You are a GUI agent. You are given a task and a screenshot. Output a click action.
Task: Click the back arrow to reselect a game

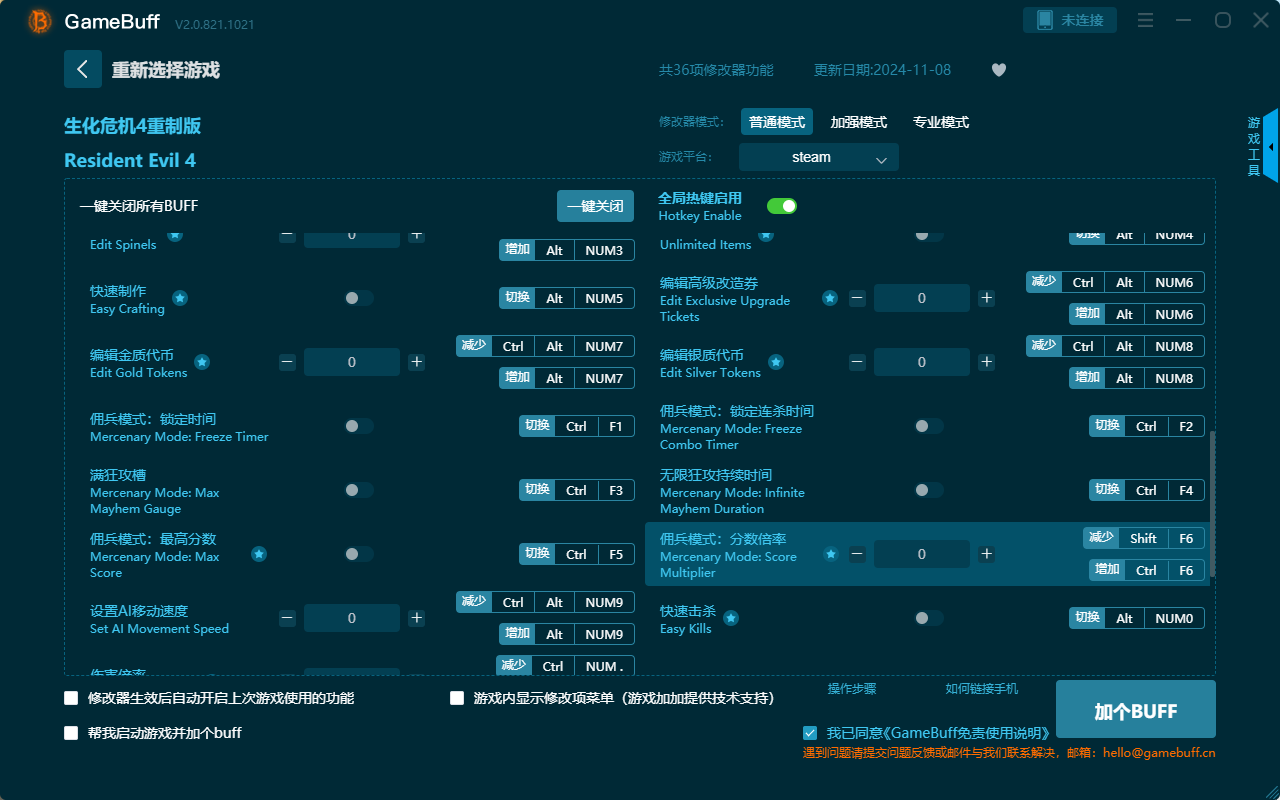coord(83,68)
